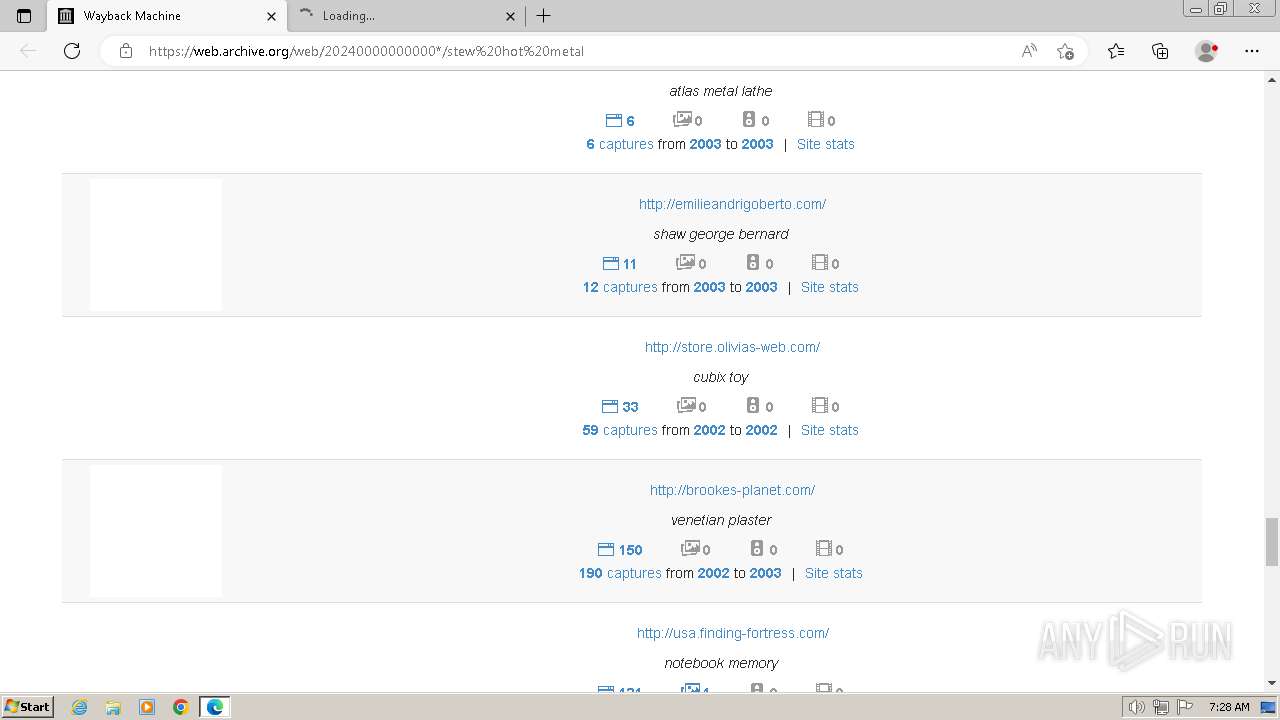Click video icon in venetian plaster row
The image size is (1280, 720).
click(823, 548)
